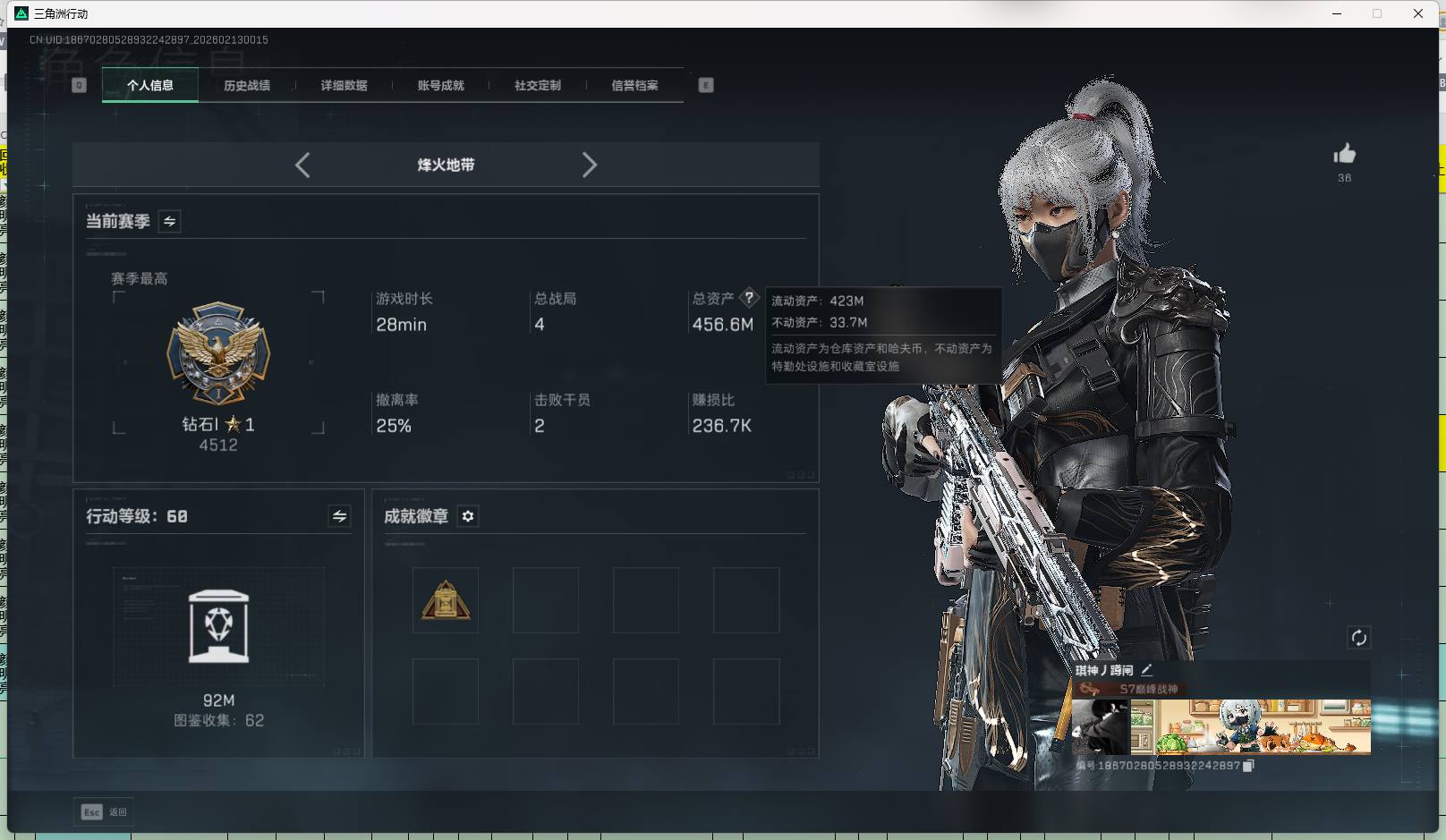This screenshot has height=840, width=1446.
Task: Click the season switch icon beside 当前赛季
Action: (x=168, y=221)
